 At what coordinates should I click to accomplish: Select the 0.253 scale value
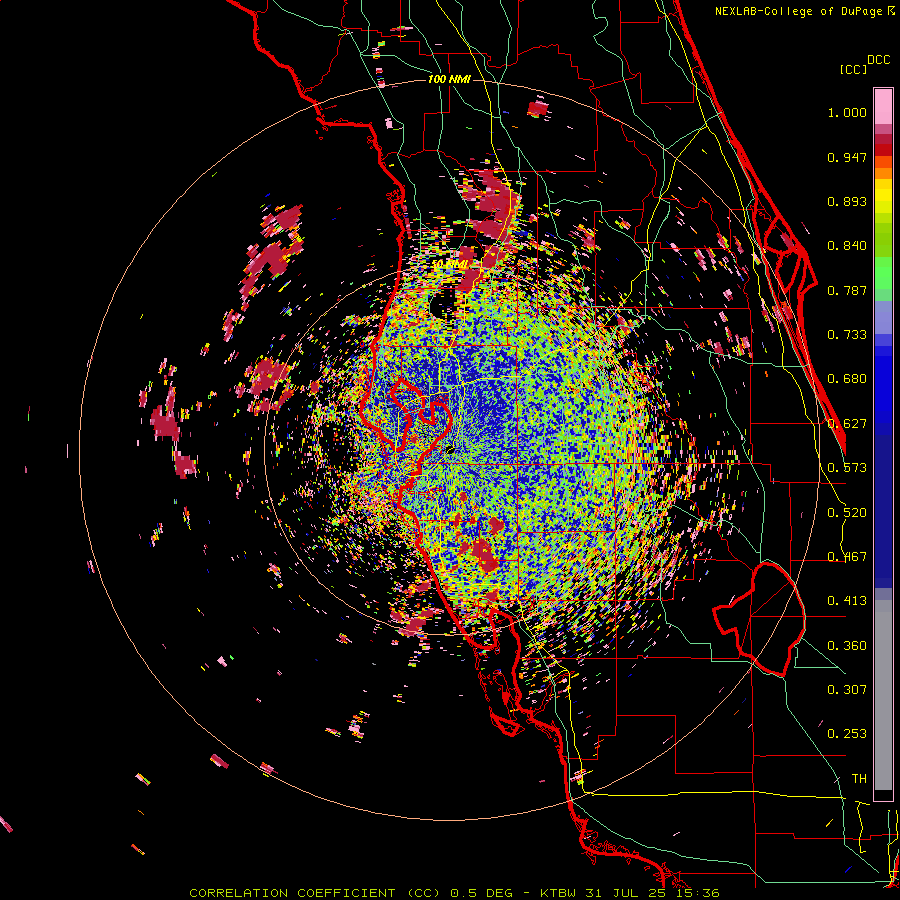coord(847,734)
